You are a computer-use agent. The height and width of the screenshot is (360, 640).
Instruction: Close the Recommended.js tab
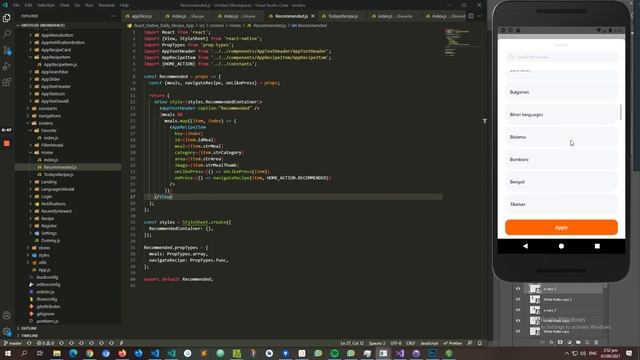(313, 16)
